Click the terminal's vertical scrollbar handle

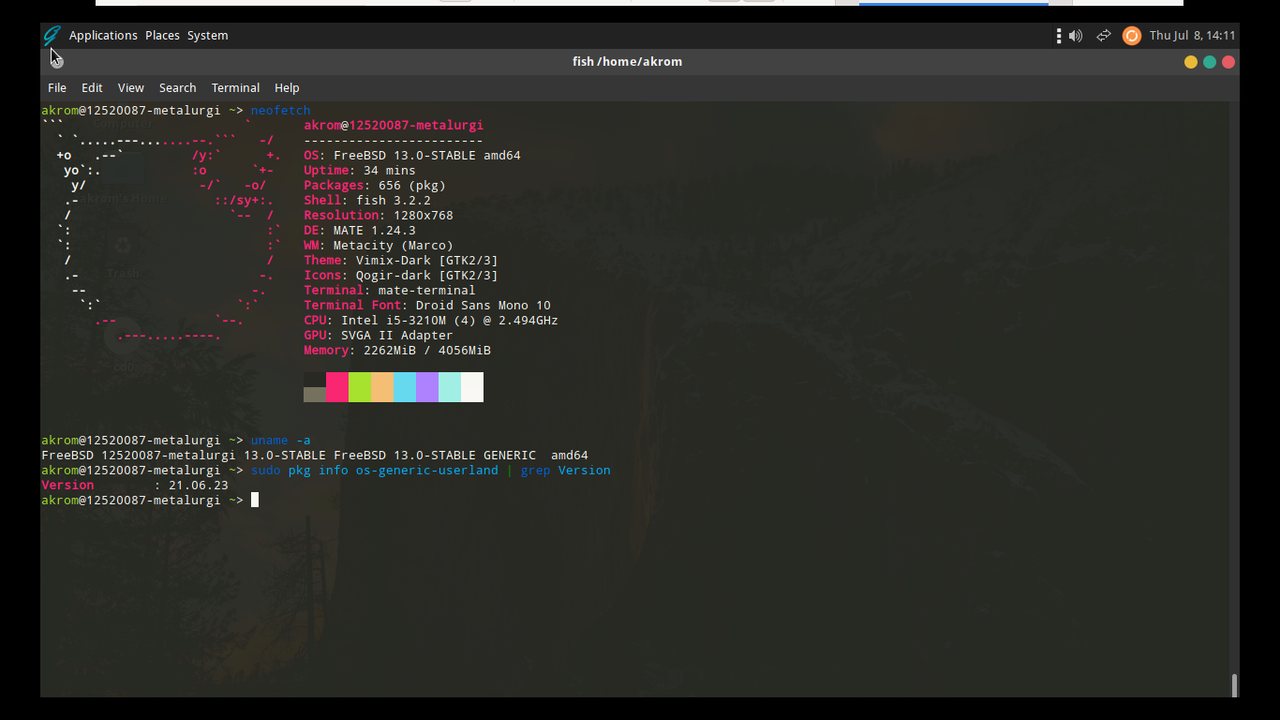point(1235,685)
